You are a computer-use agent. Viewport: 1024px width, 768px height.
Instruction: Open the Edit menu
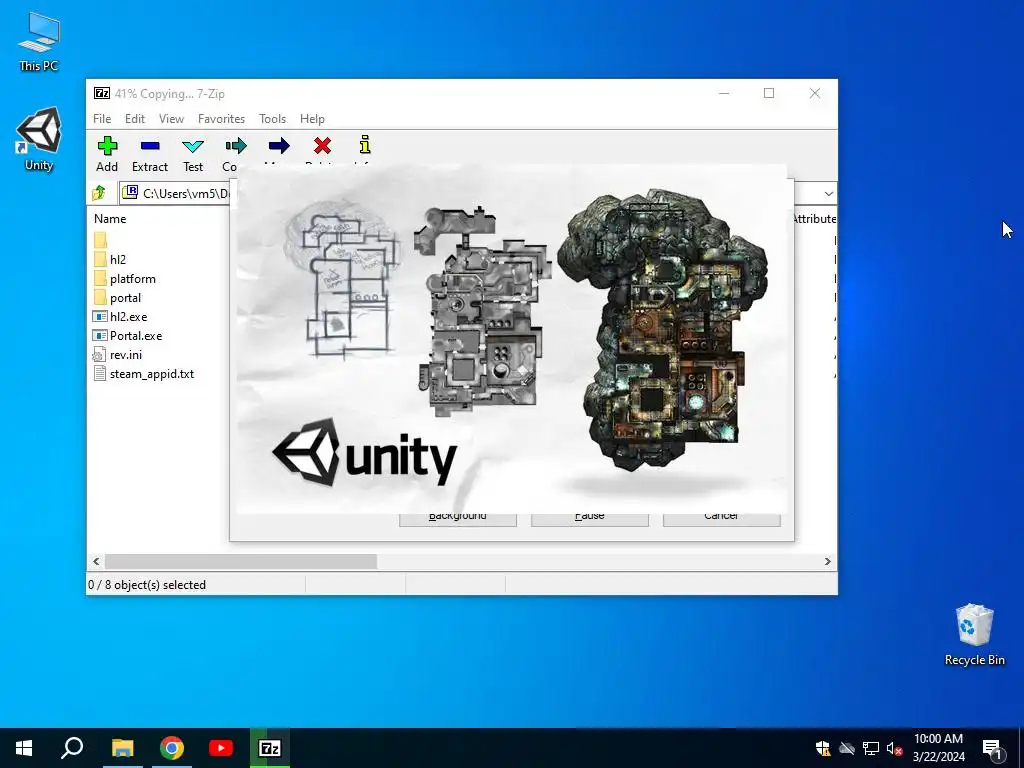click(x=135, y=119)
